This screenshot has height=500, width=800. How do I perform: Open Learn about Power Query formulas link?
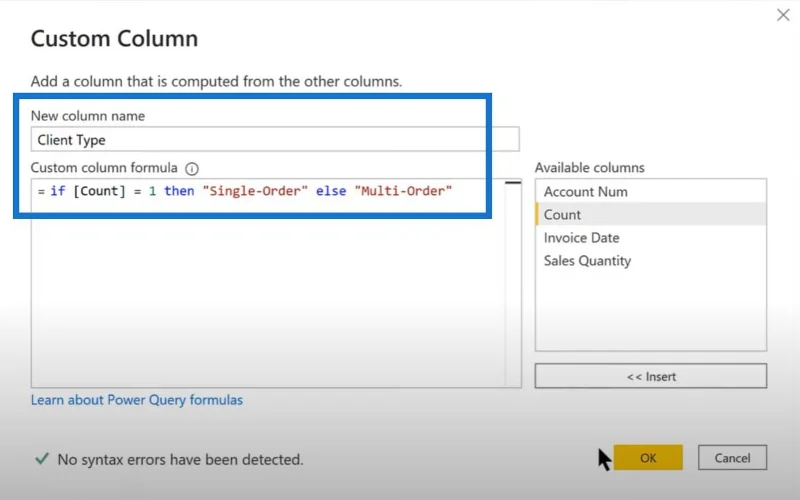[137, 400]
